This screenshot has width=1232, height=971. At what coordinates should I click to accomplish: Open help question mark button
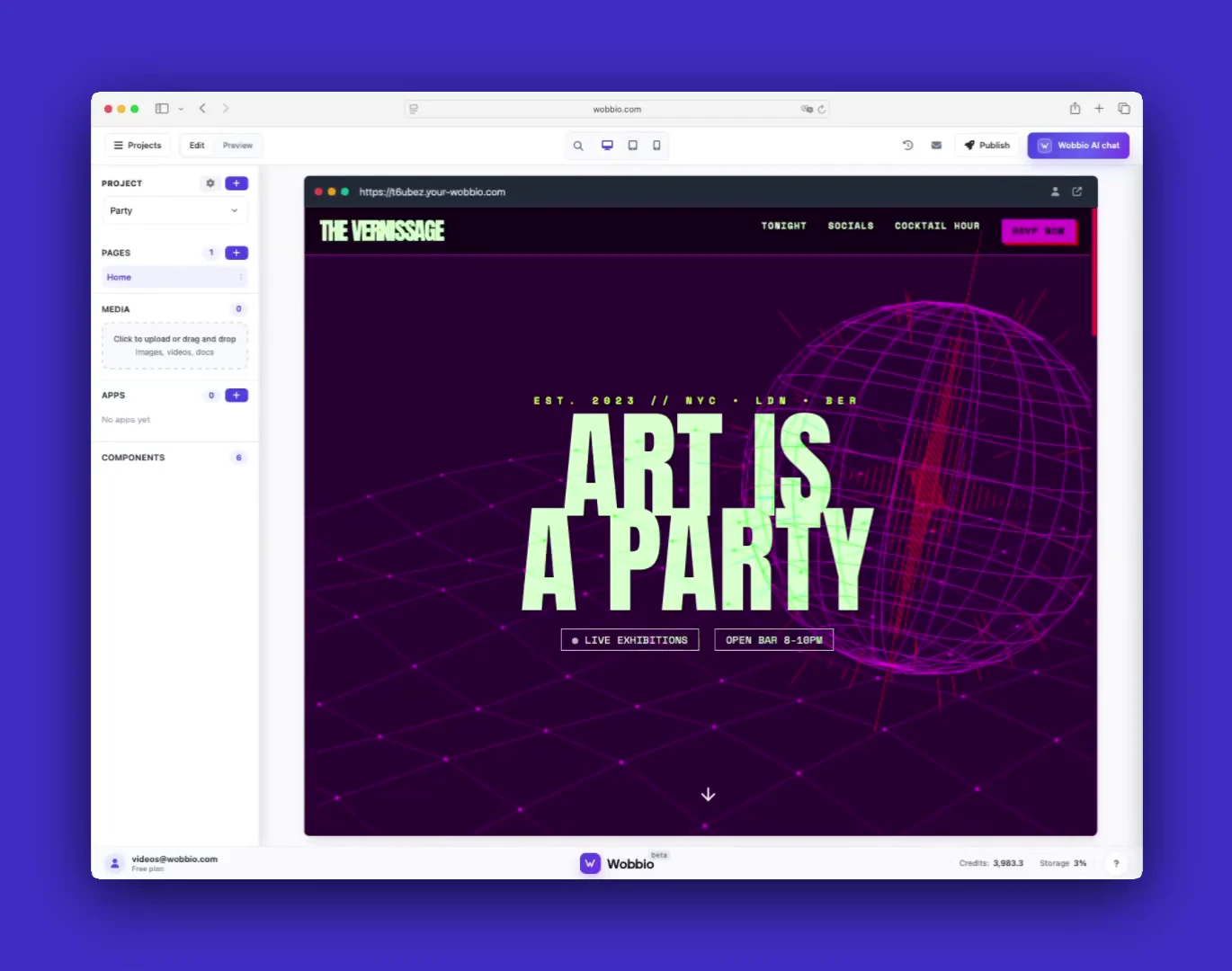point(1116,863)
